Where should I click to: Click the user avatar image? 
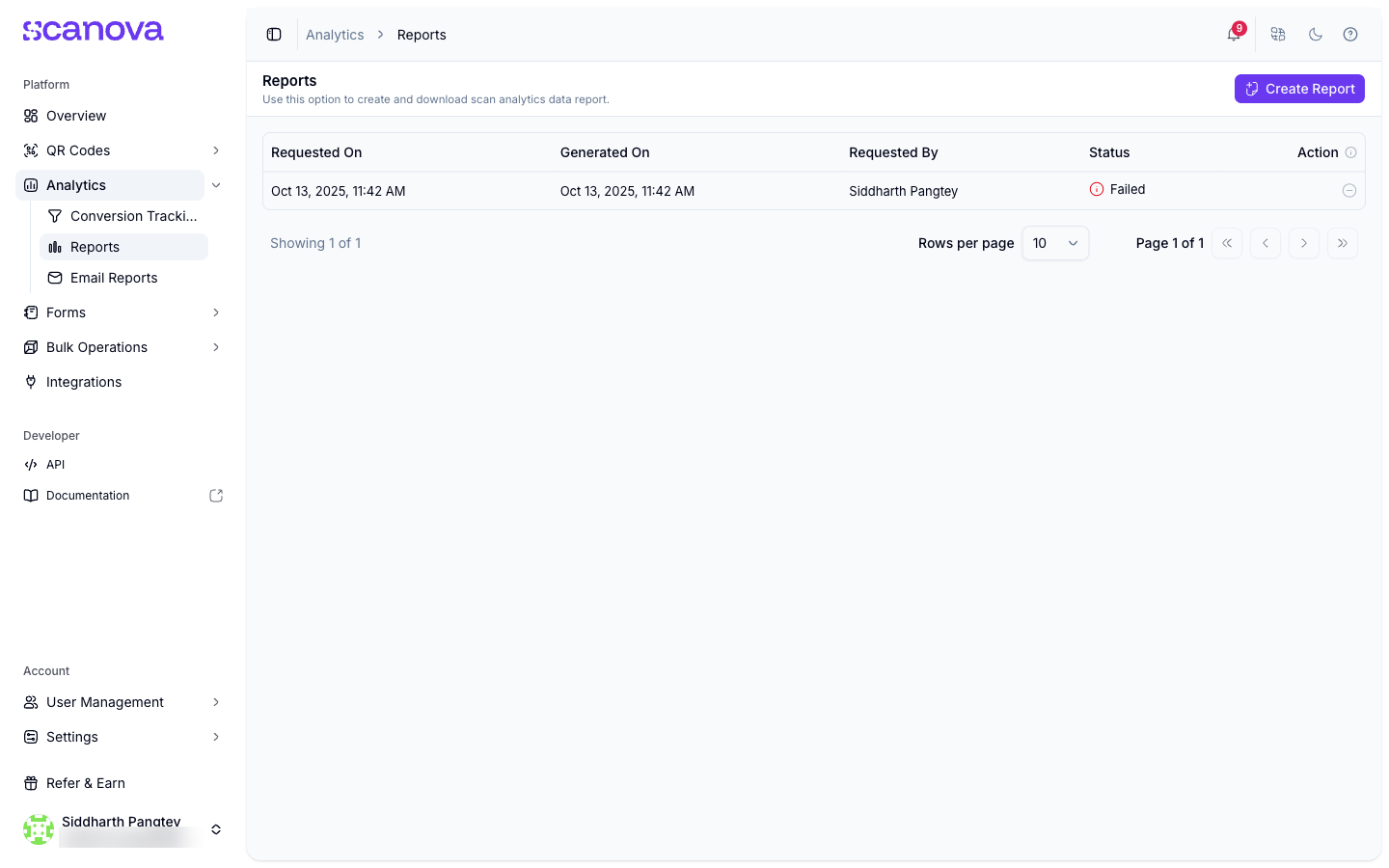[39, 829]
